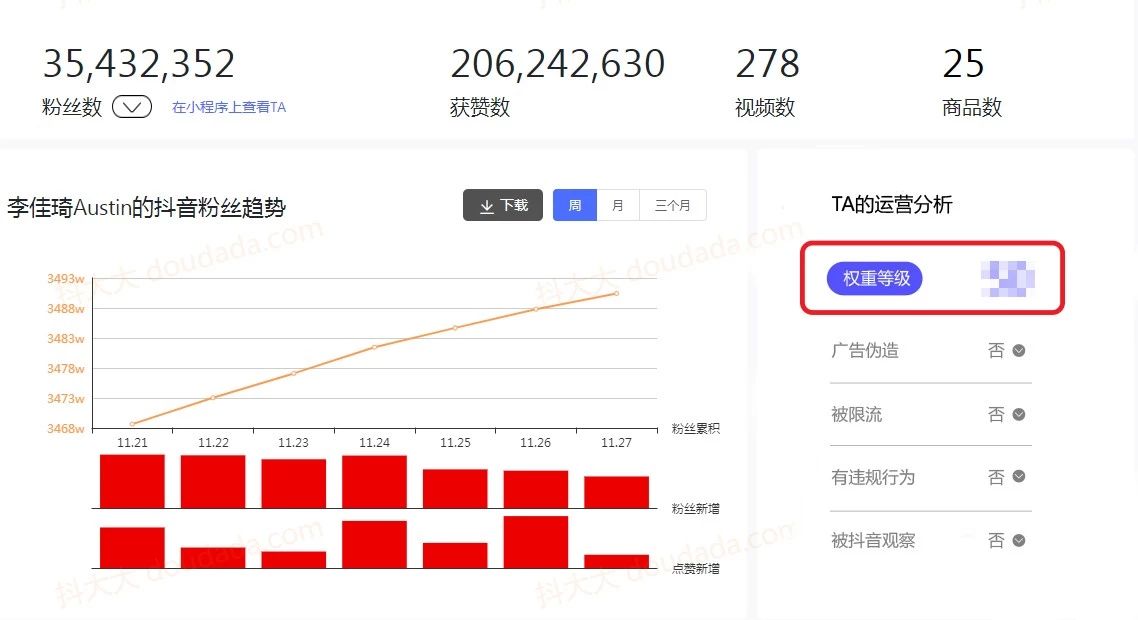Click the 11.25 x-axis date label

(456, 442)
